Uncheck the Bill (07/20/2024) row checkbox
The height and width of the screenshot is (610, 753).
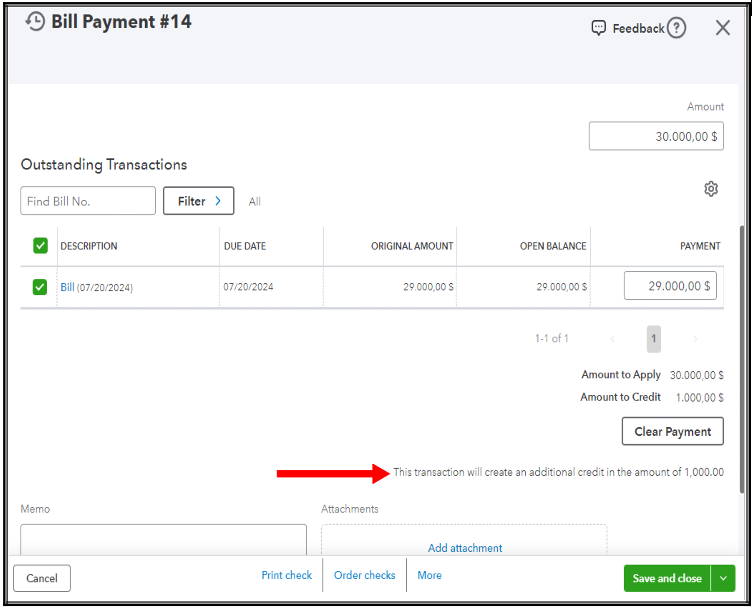(x=40, y=287)
